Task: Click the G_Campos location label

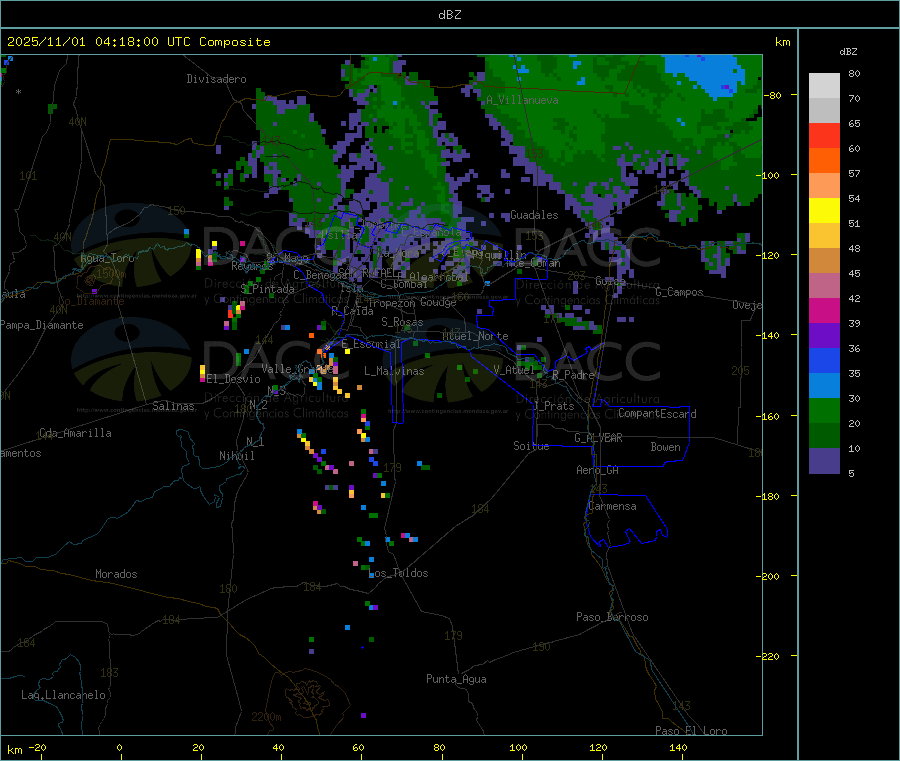Action: (679, 292)
